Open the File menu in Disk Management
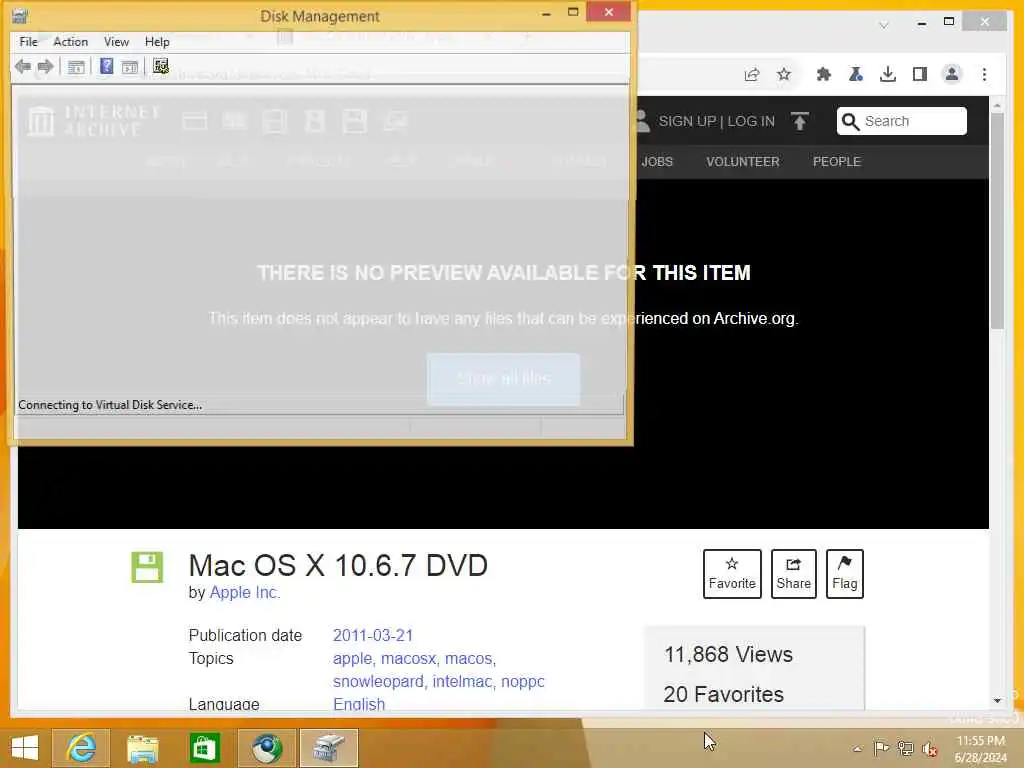1024x768 pixels. click(28, 42)
